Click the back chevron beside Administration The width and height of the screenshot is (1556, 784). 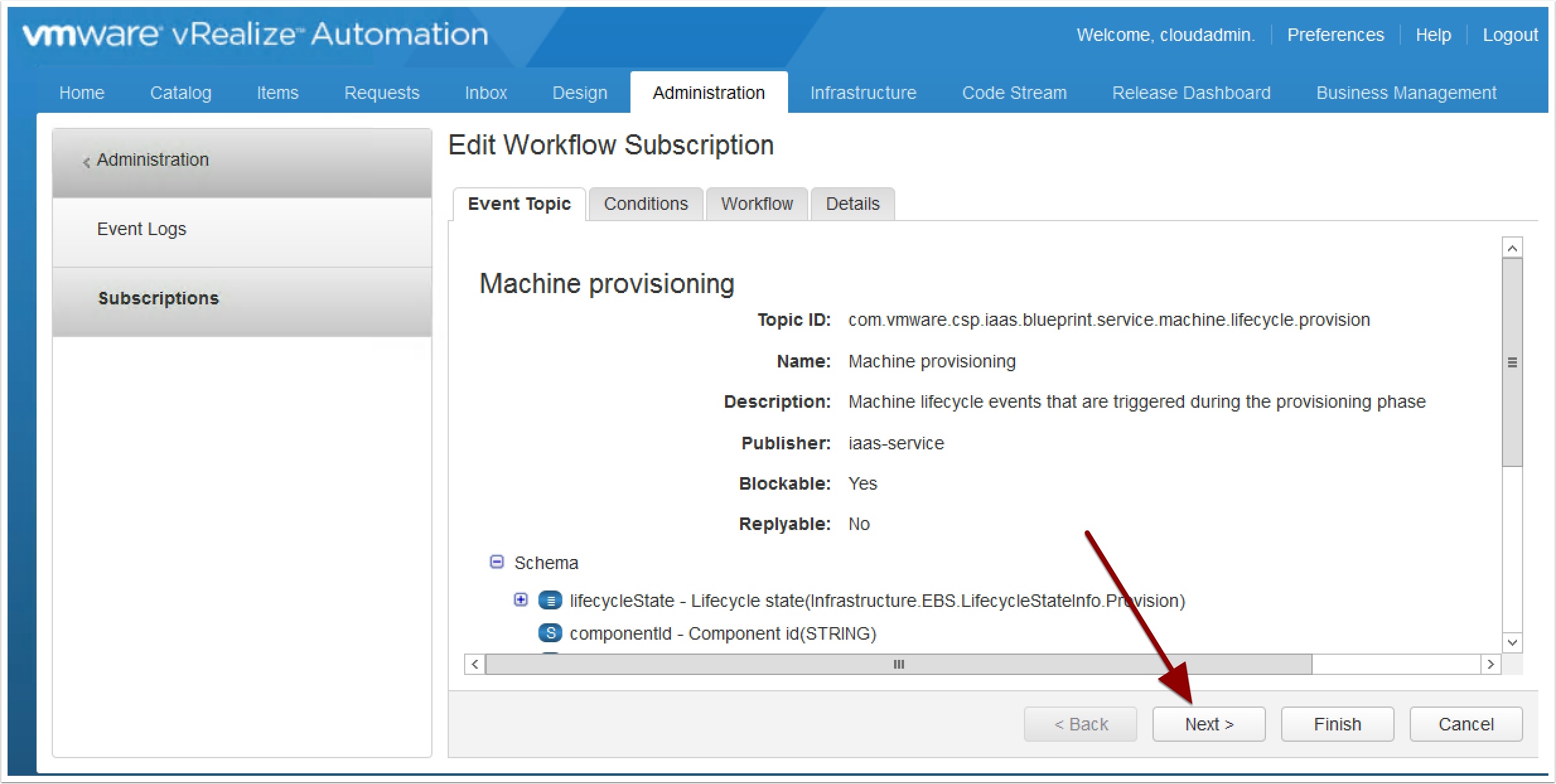(86, 161)
